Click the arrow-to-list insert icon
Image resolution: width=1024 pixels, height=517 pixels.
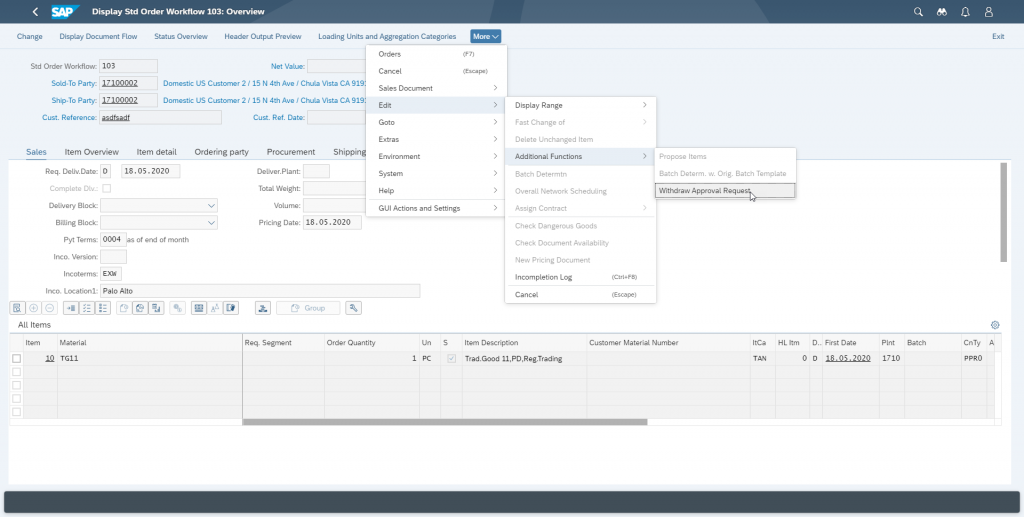71,308
